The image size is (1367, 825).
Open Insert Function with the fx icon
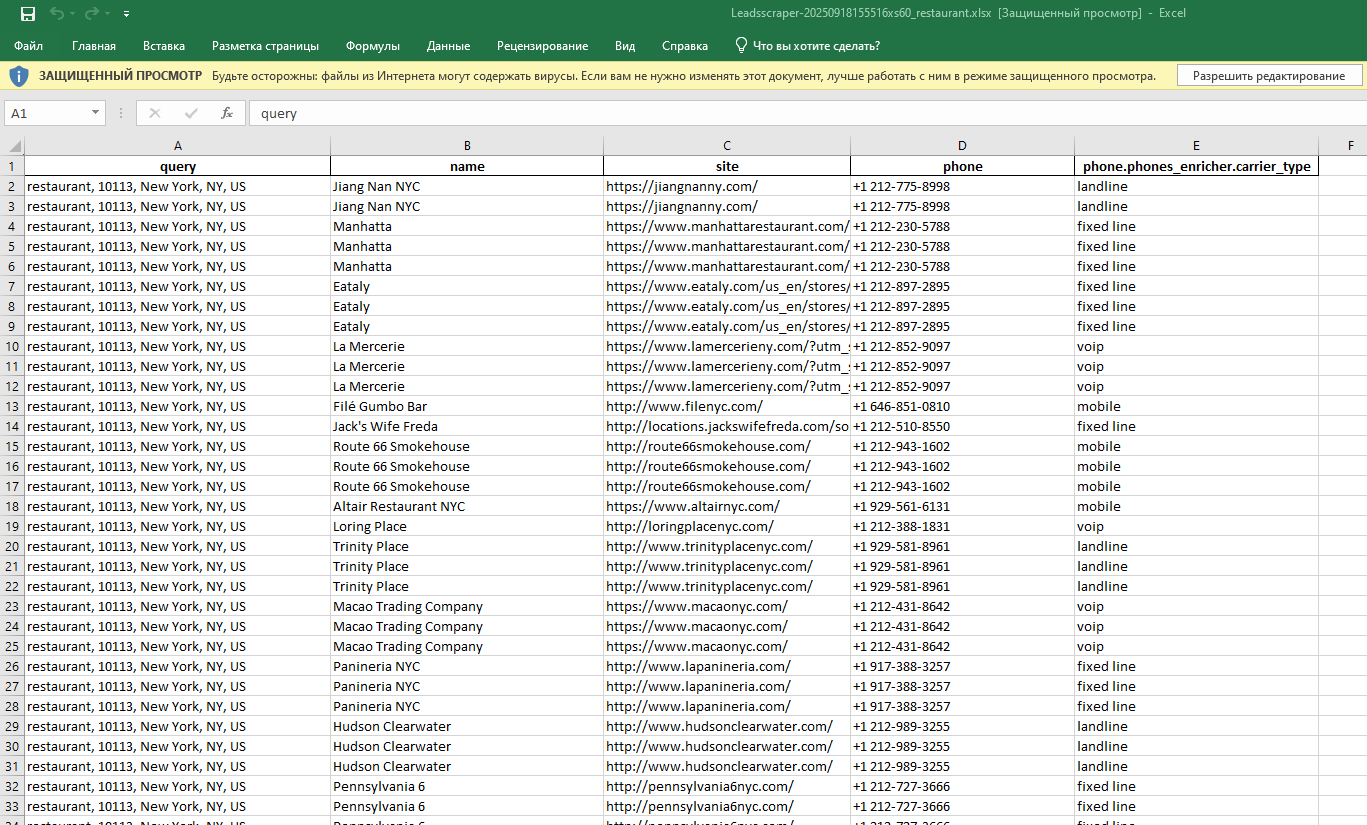coord(225,112)
